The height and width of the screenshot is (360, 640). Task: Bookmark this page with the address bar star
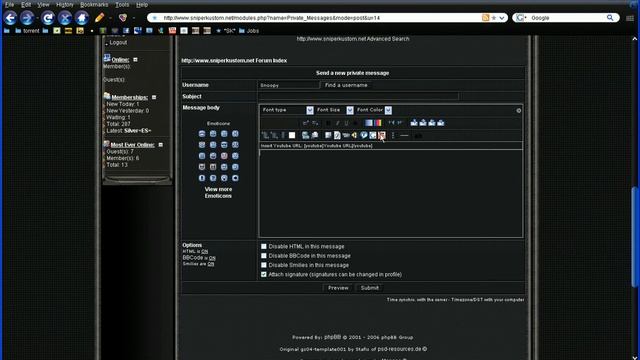(x=494, y=18)
